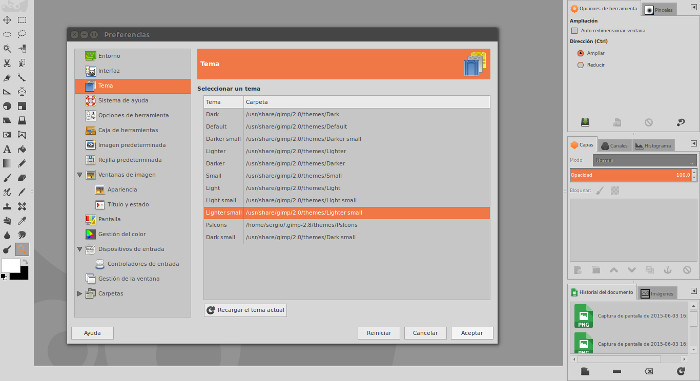
Task: Create a new layer in Capas panel
Action: pyautogui.click(x=578, y=270)
